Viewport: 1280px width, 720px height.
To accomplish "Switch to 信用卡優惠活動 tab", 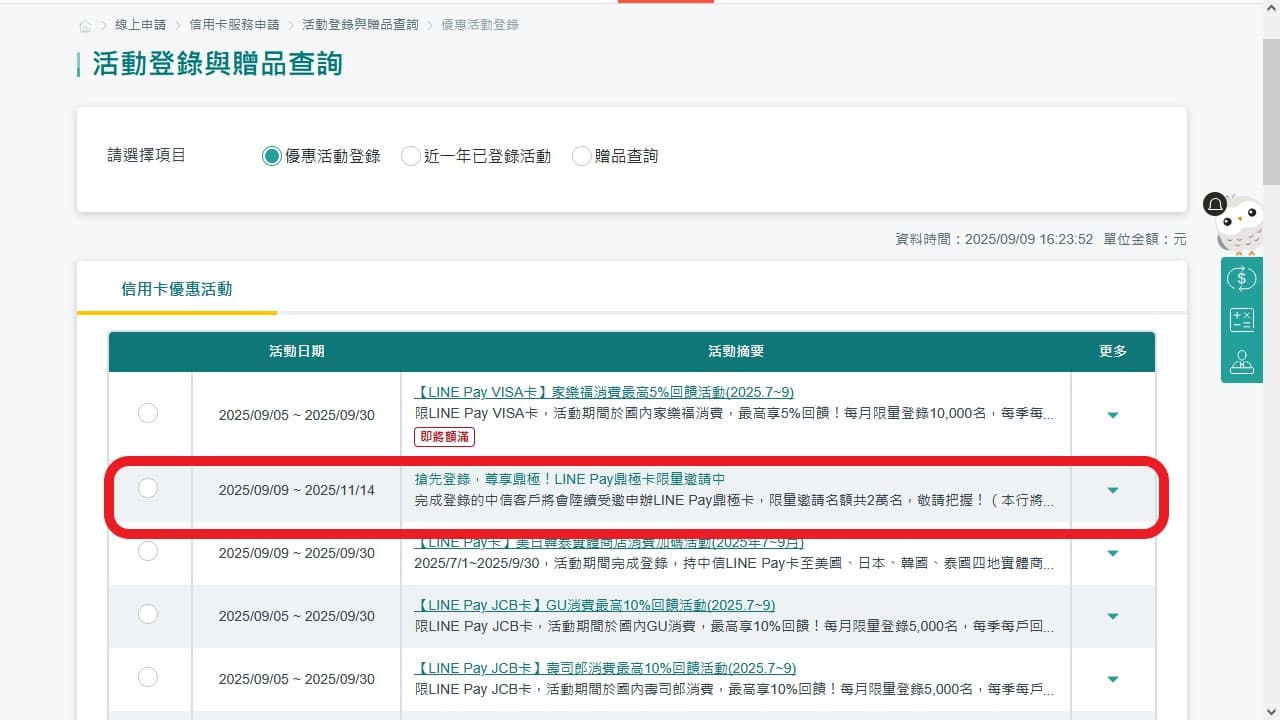I will point(176,289).
